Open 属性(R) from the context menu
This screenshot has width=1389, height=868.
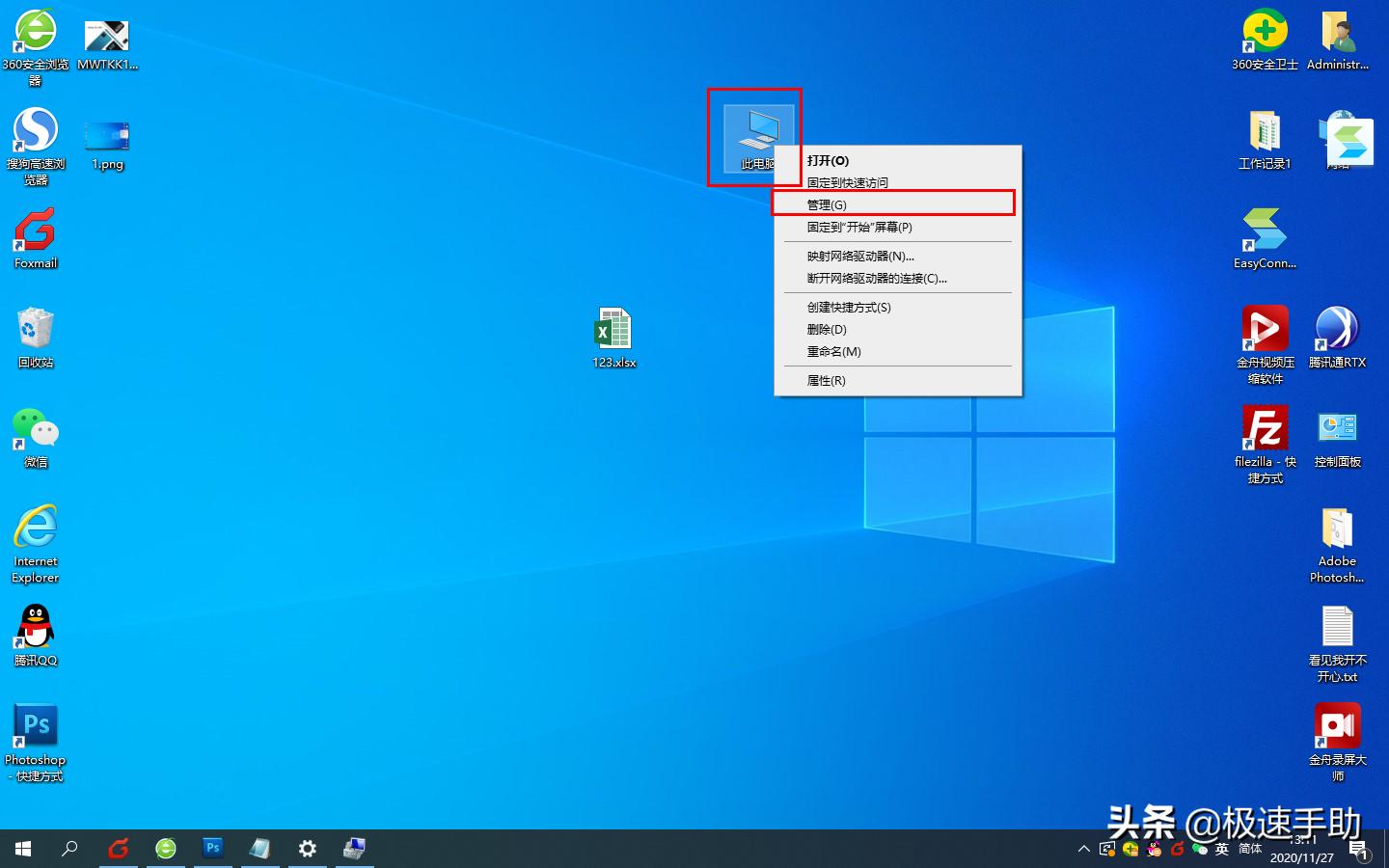point(826,380)
